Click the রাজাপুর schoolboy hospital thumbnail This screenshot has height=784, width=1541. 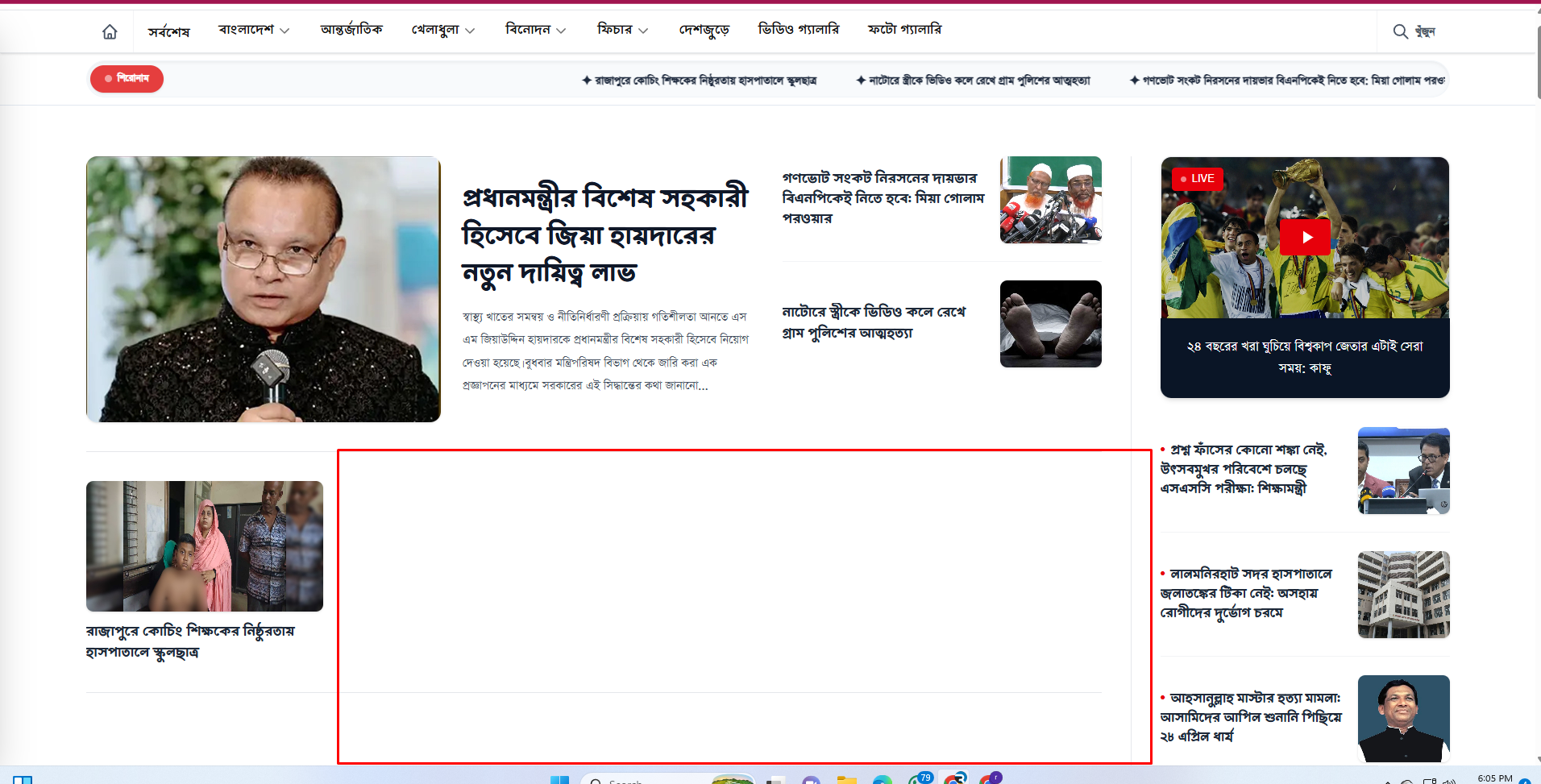pos(205,546)
